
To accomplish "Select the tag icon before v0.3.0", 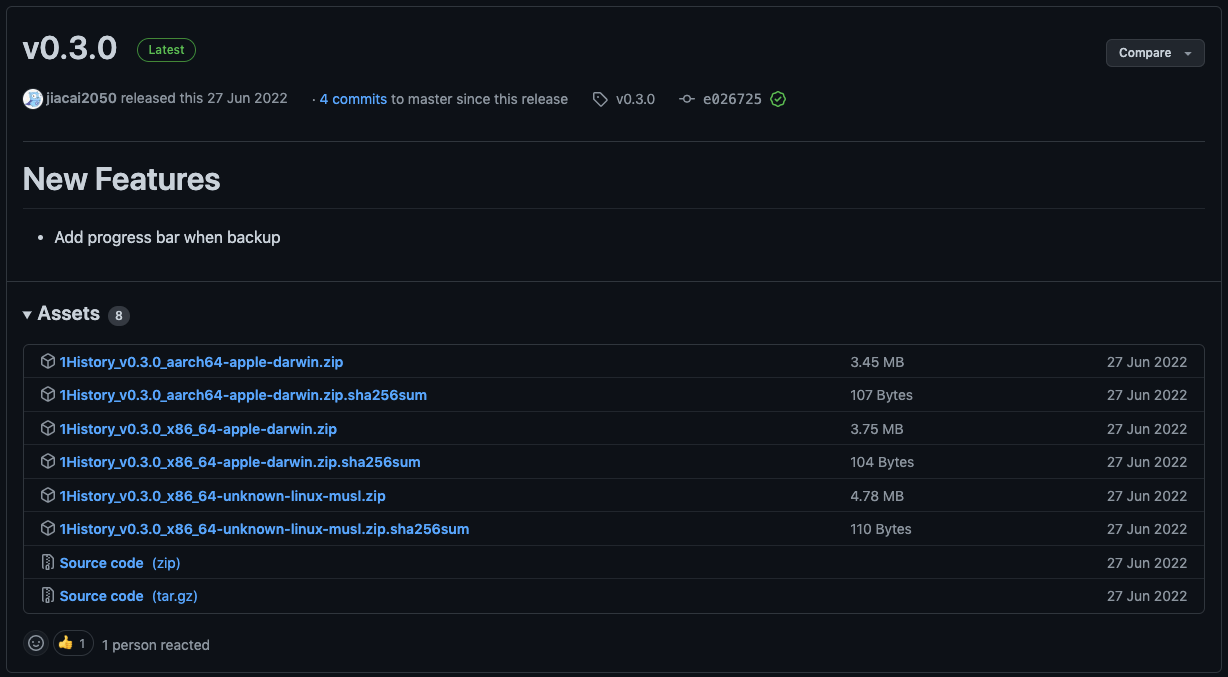I will point(599,99).
